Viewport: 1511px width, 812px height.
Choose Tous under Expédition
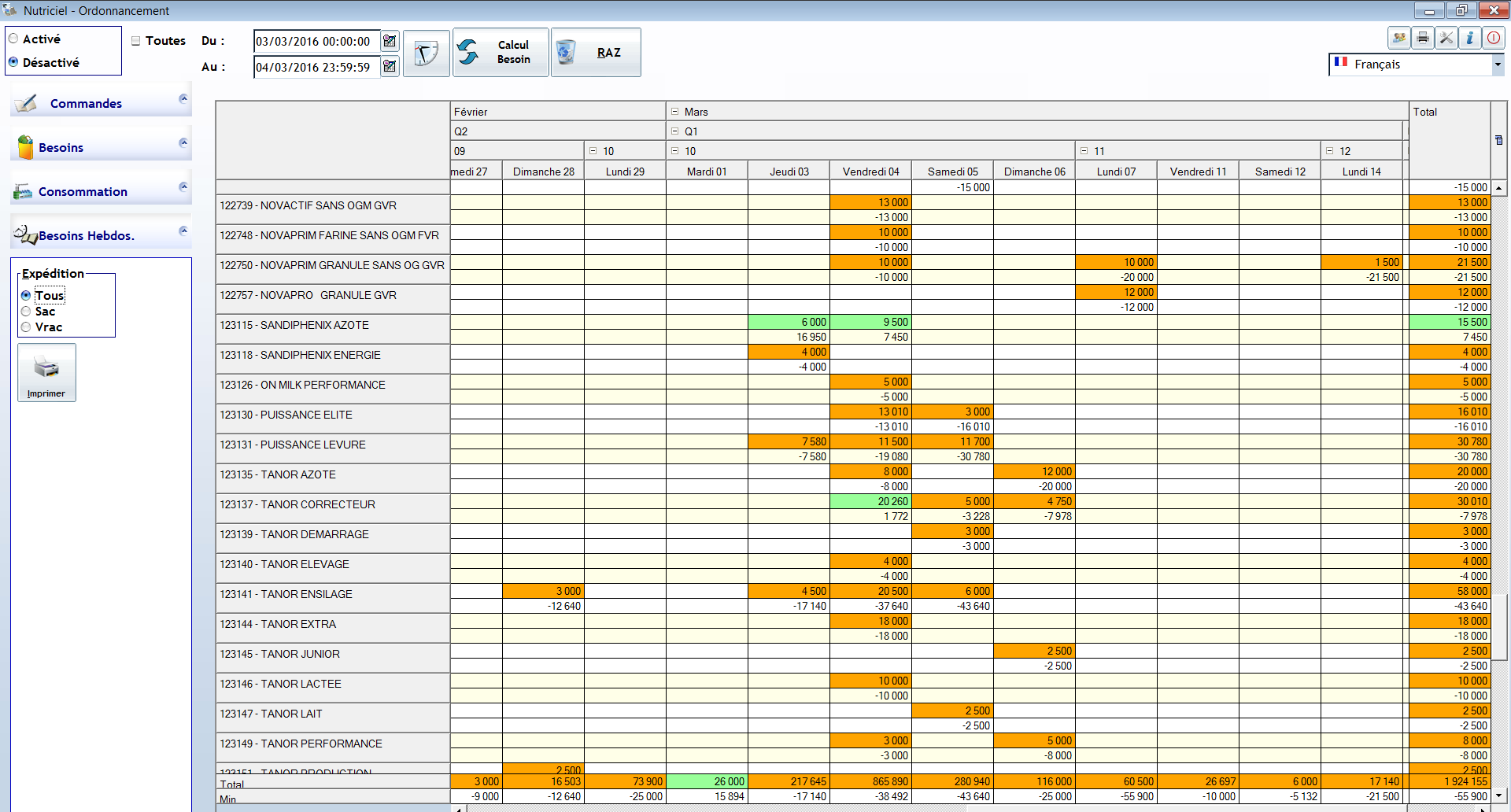click(x=26, y=296)
